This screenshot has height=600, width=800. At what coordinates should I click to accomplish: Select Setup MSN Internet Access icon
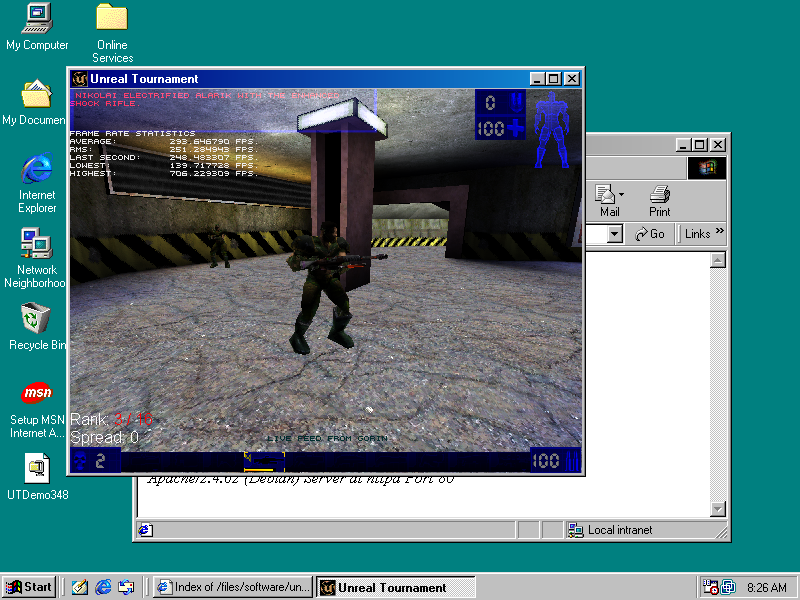pyautogui.click(x=37, y=410)
